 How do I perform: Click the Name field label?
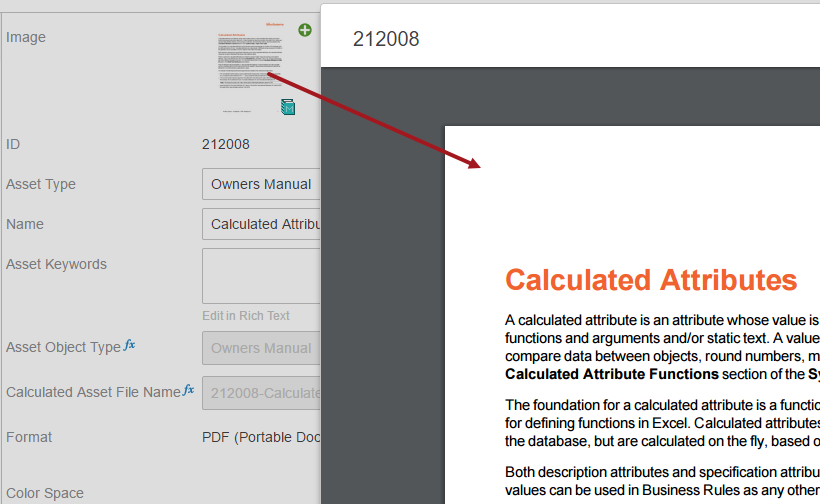coord(25,224)
